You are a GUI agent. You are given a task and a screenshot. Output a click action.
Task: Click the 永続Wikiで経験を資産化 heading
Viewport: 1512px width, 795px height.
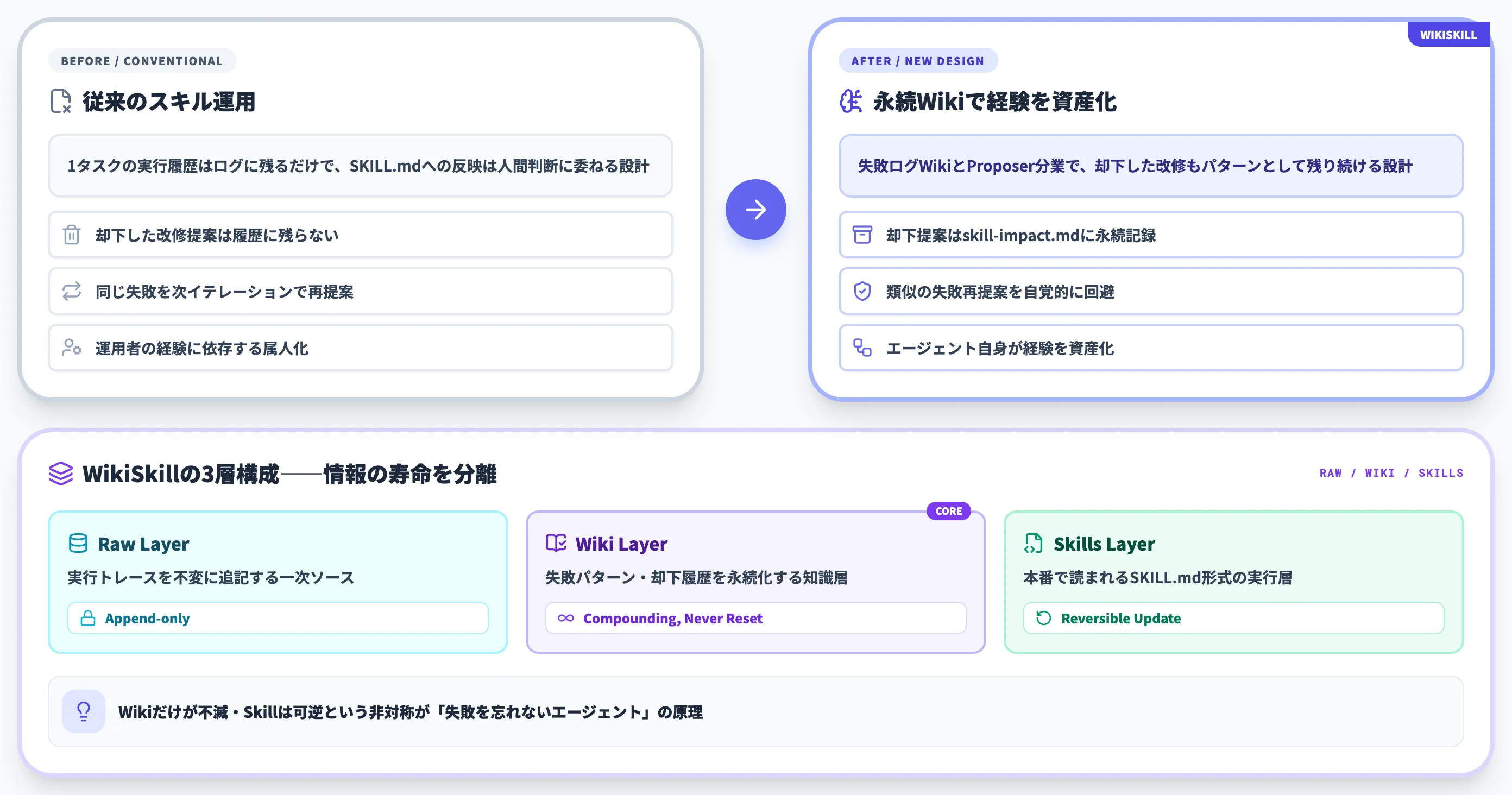pos(995,102)
